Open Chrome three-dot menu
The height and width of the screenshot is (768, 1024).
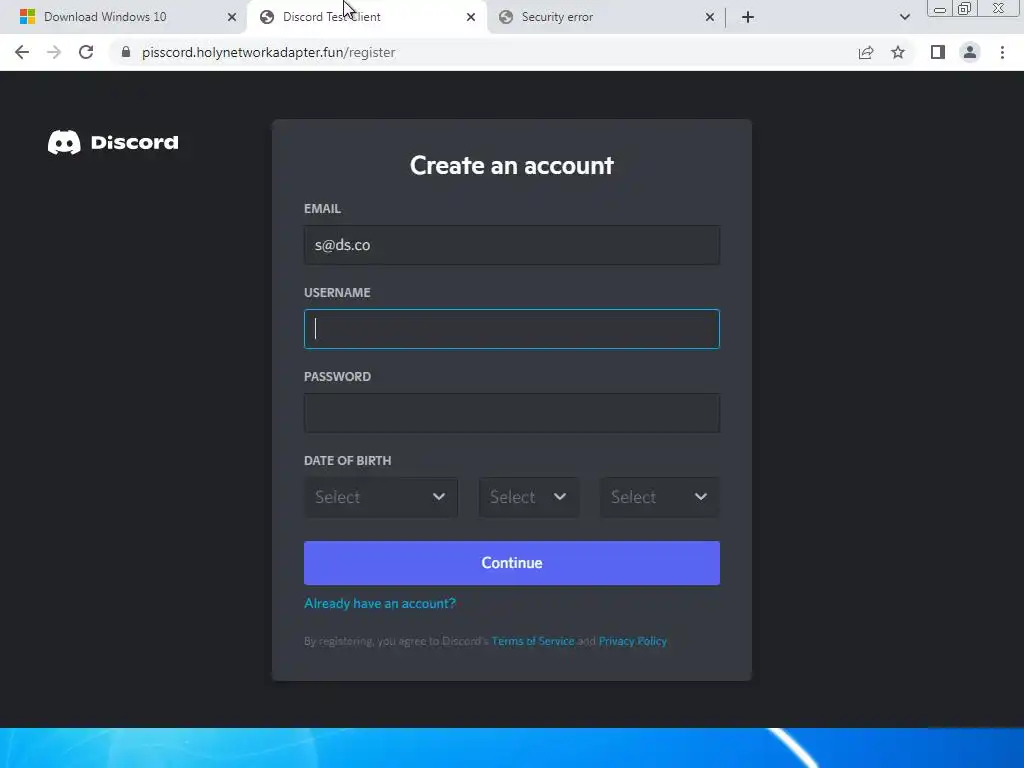click(1002, 52)
